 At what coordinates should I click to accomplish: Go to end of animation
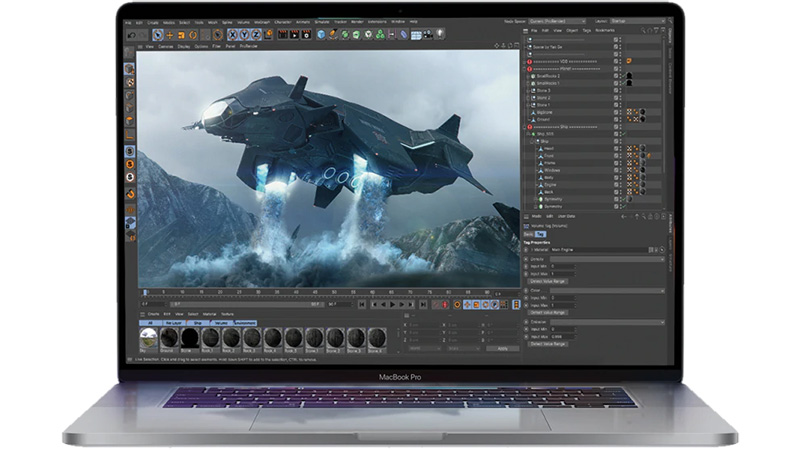pos(423,305)
